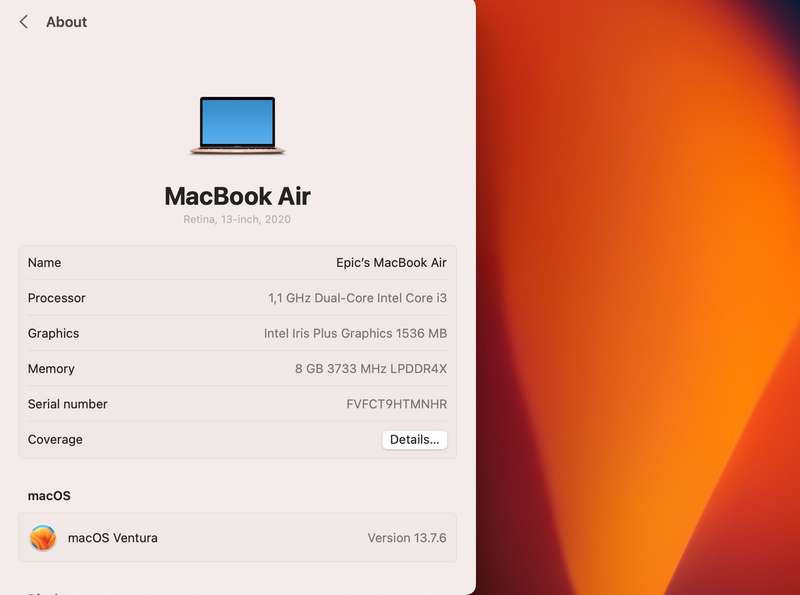Click the 'Processor' row label
This screenshot has width=800, height=595.
coord(57,298)
